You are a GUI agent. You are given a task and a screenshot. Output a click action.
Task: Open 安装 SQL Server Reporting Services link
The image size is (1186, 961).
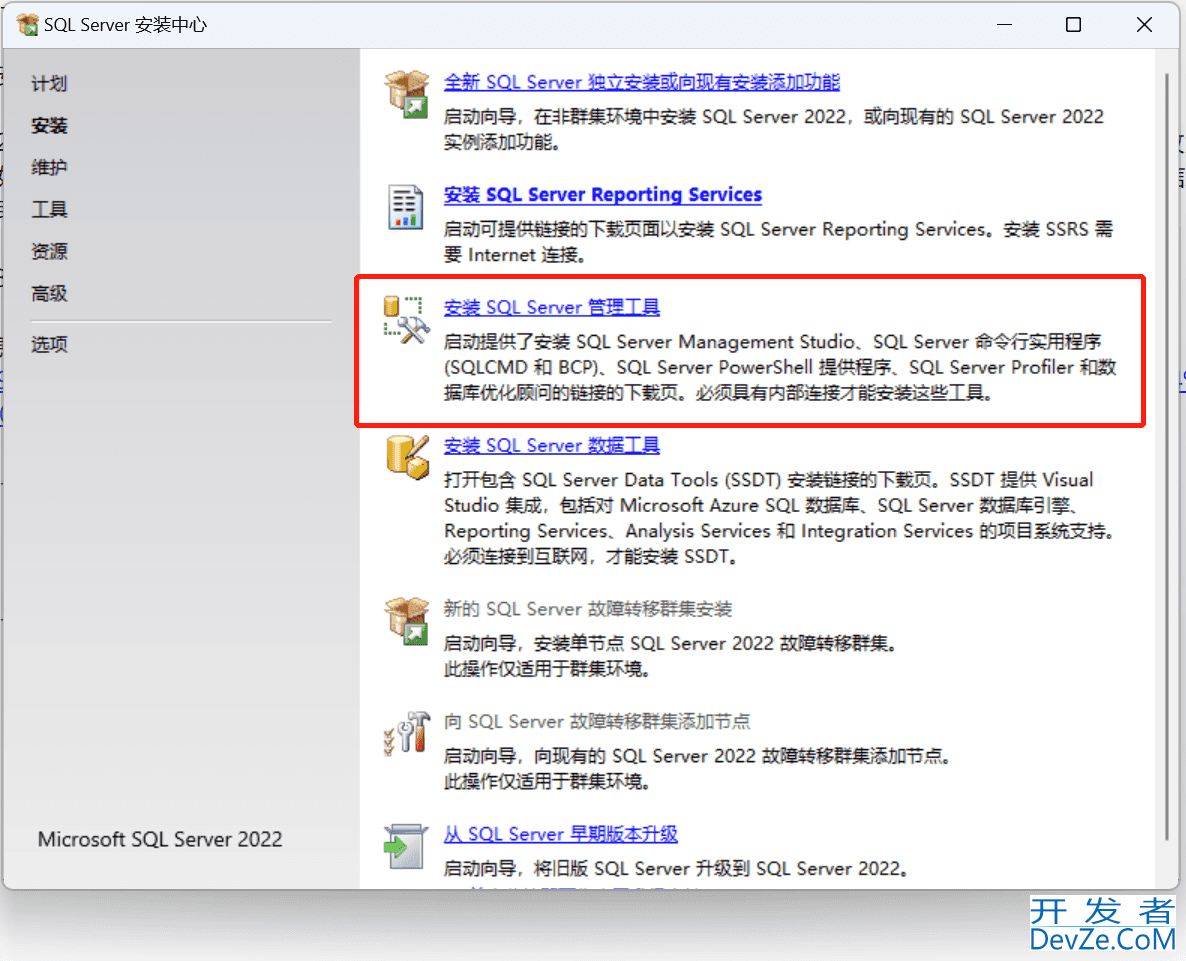(602, 195)
